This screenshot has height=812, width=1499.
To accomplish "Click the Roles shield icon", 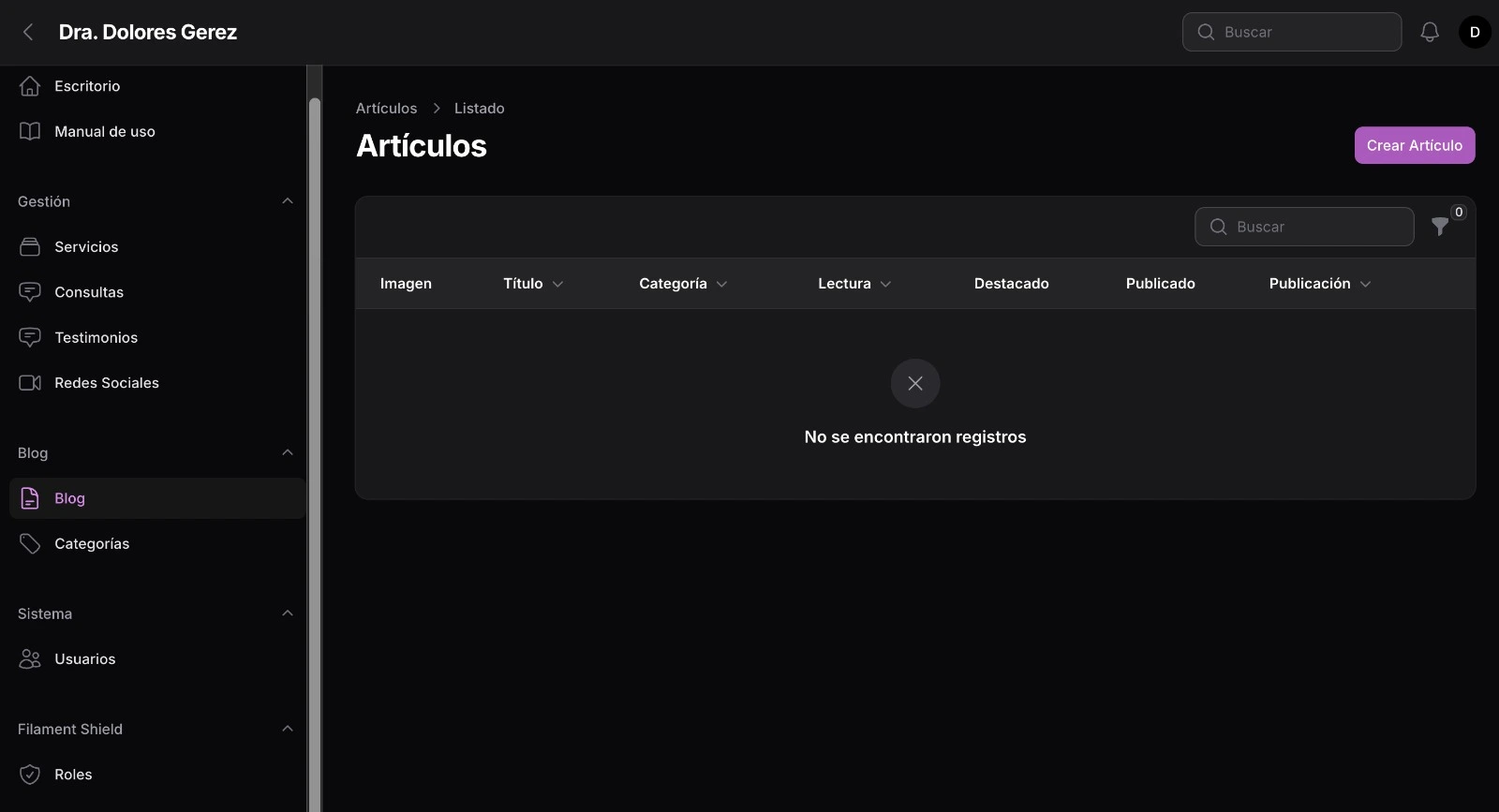I will click(30, 775).
